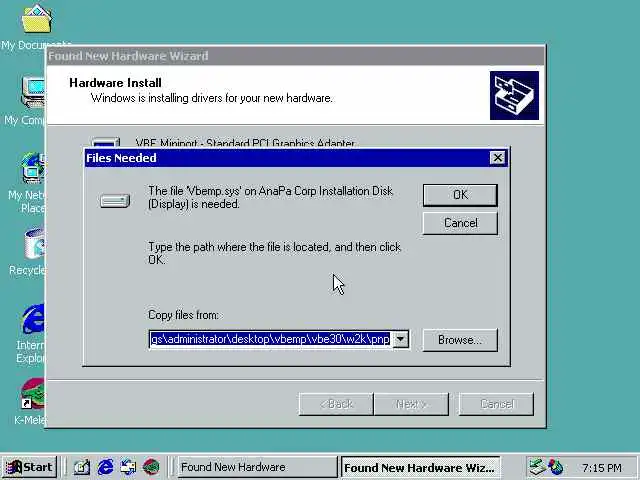The width and height of the screenshot is (640, 480).
Task: Click into the Copy files from path field
Action: click(x=271, y=339)
